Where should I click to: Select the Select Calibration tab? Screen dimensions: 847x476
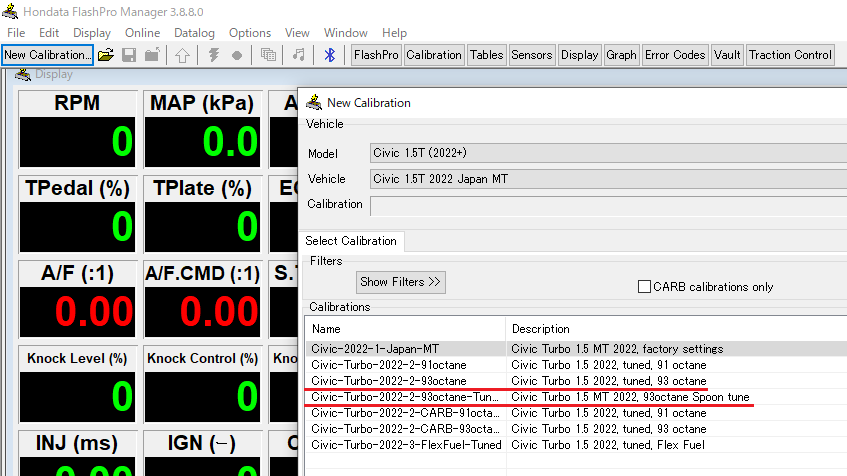[x=351, y=241]
